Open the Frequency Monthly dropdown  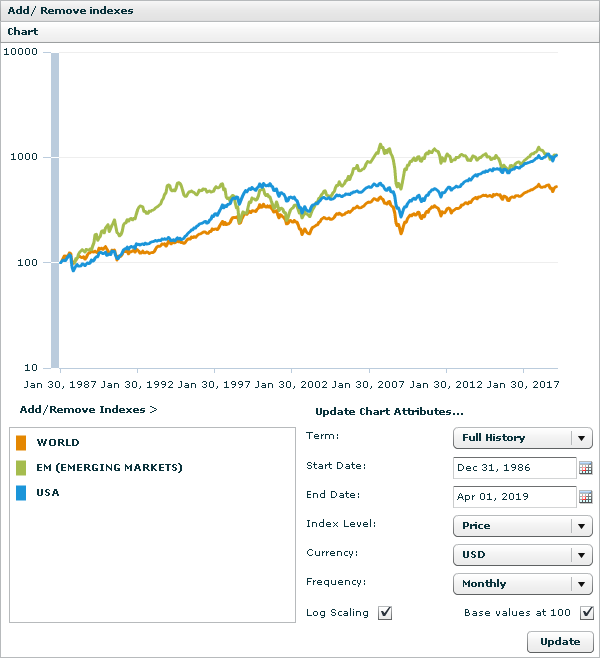coord(522,584)
